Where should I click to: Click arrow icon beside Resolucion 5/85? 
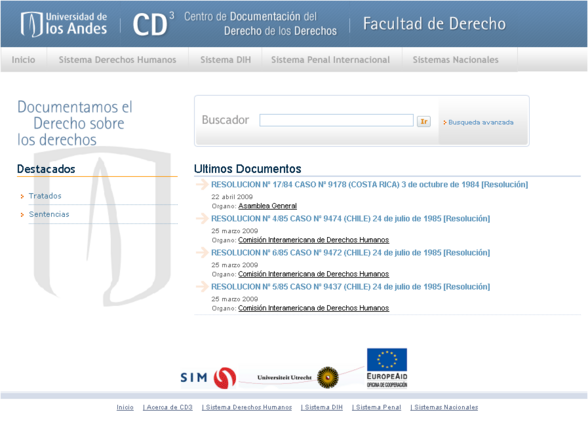pos(202,286)
